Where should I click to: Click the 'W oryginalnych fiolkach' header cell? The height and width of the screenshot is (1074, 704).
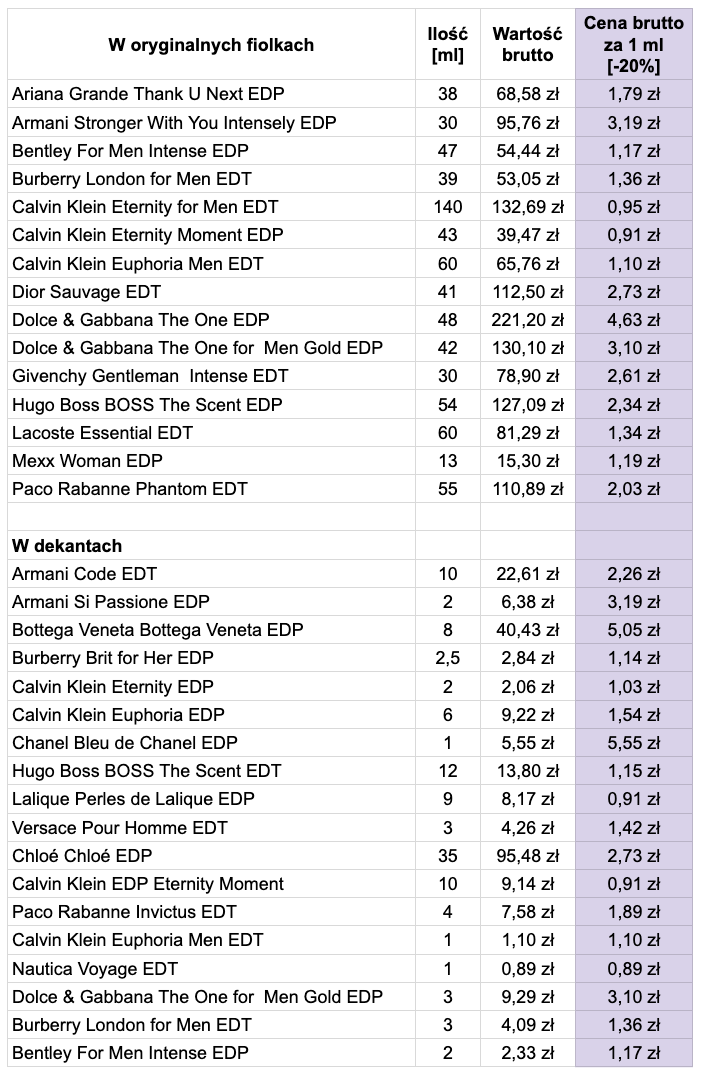[211, 45]
